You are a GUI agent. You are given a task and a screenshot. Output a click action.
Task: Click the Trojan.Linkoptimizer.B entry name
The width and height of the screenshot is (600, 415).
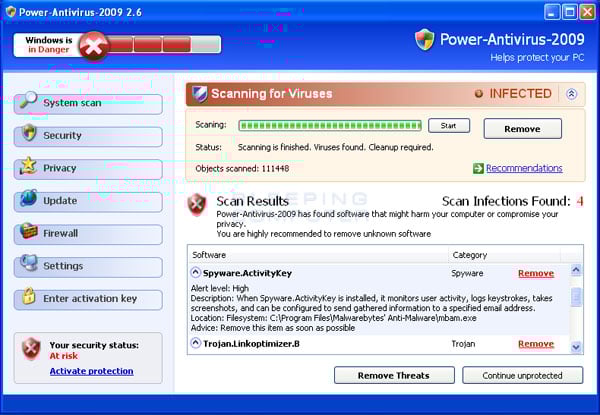[251, 343]
